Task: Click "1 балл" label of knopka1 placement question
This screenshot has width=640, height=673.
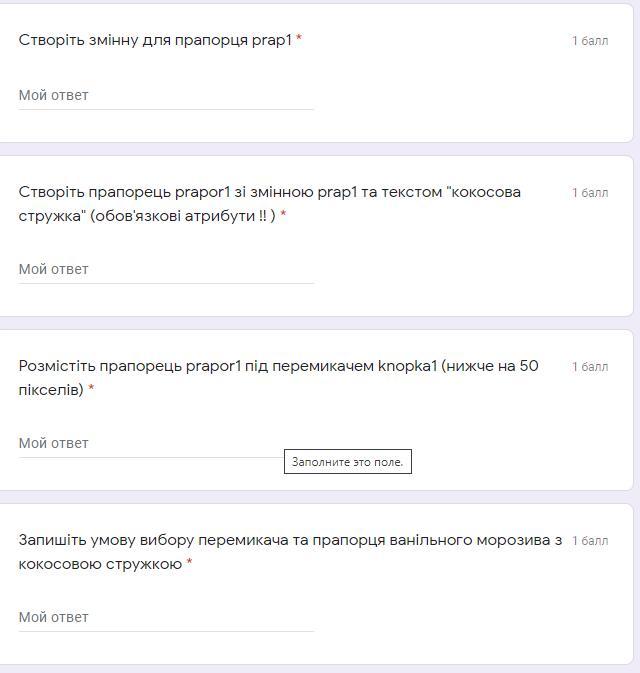Action: tap(590, 367)
